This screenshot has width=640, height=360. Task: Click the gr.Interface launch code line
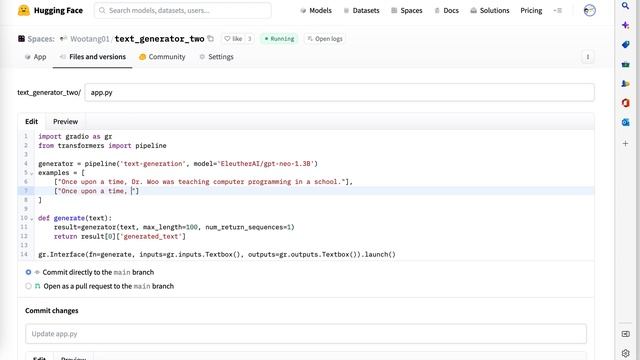click(217, 254)
